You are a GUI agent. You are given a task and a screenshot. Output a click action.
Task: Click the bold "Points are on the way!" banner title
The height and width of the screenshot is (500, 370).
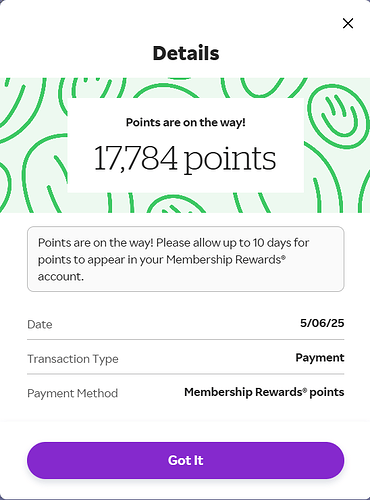tap(186, 122)
